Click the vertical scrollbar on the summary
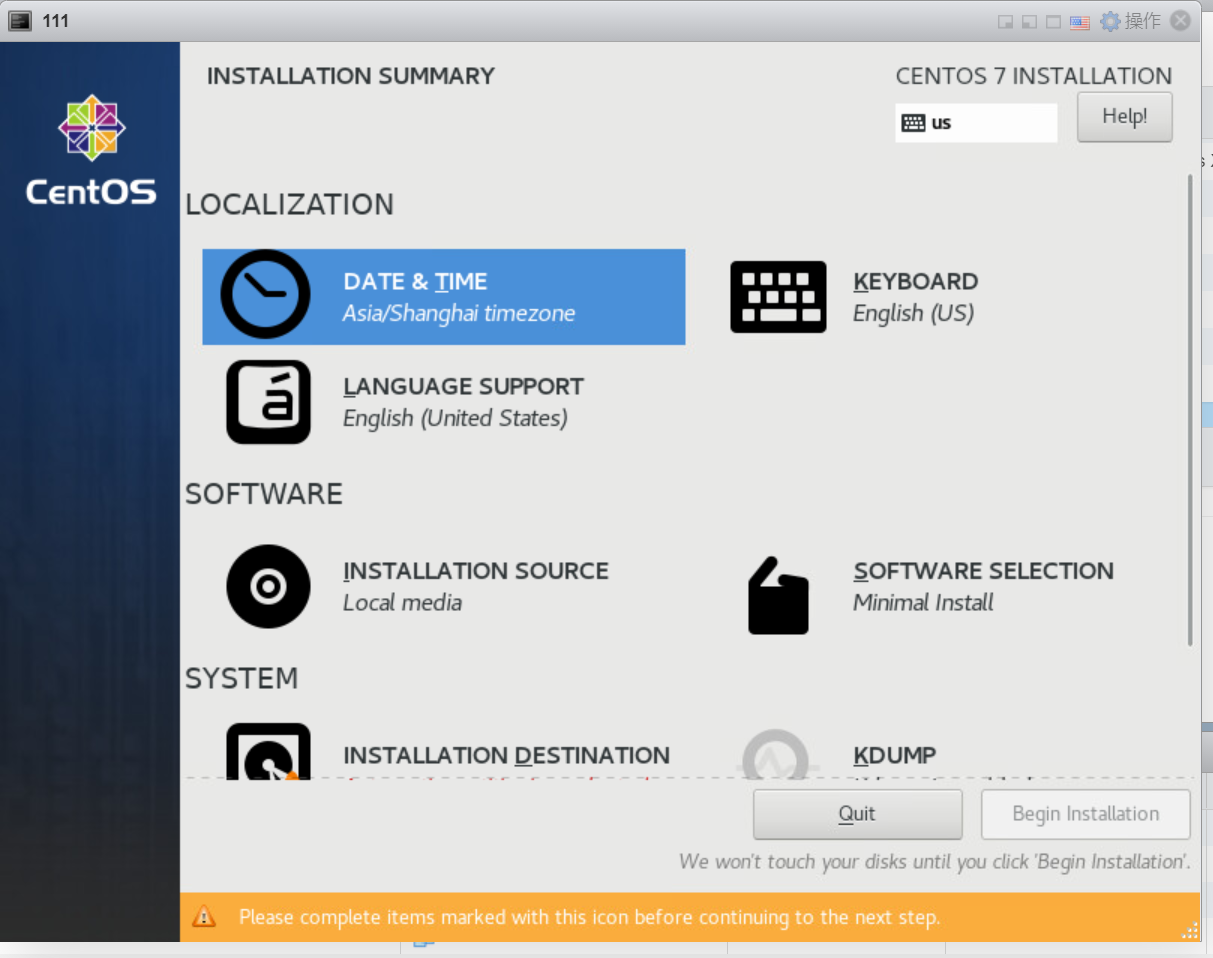The image size is (1213, 958). coord(1189,410)
